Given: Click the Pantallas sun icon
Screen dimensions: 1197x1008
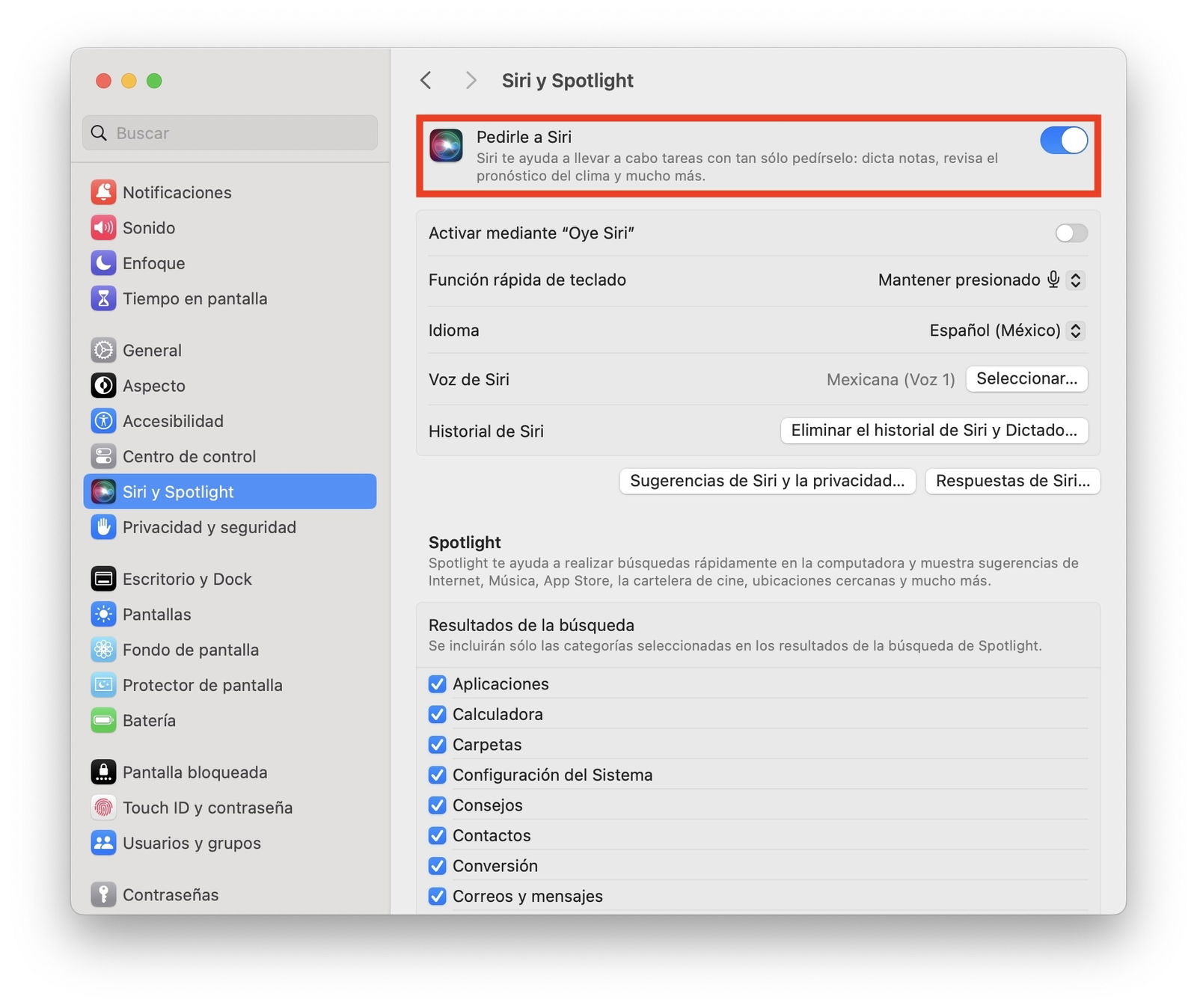Looking at the screenshot, I should (103, 615).
